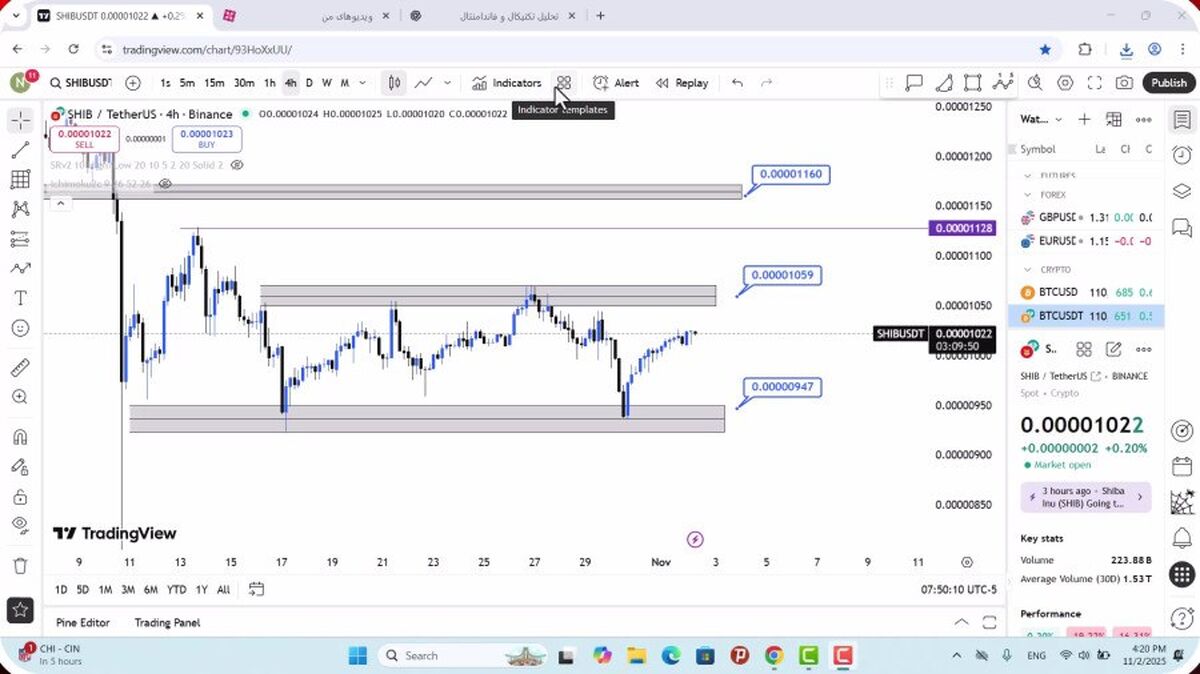Click the SHIBUSDT symbol search field
The width and height of the screenshot is (1200, 674).
pyautogui.click(x=80, y=83)
